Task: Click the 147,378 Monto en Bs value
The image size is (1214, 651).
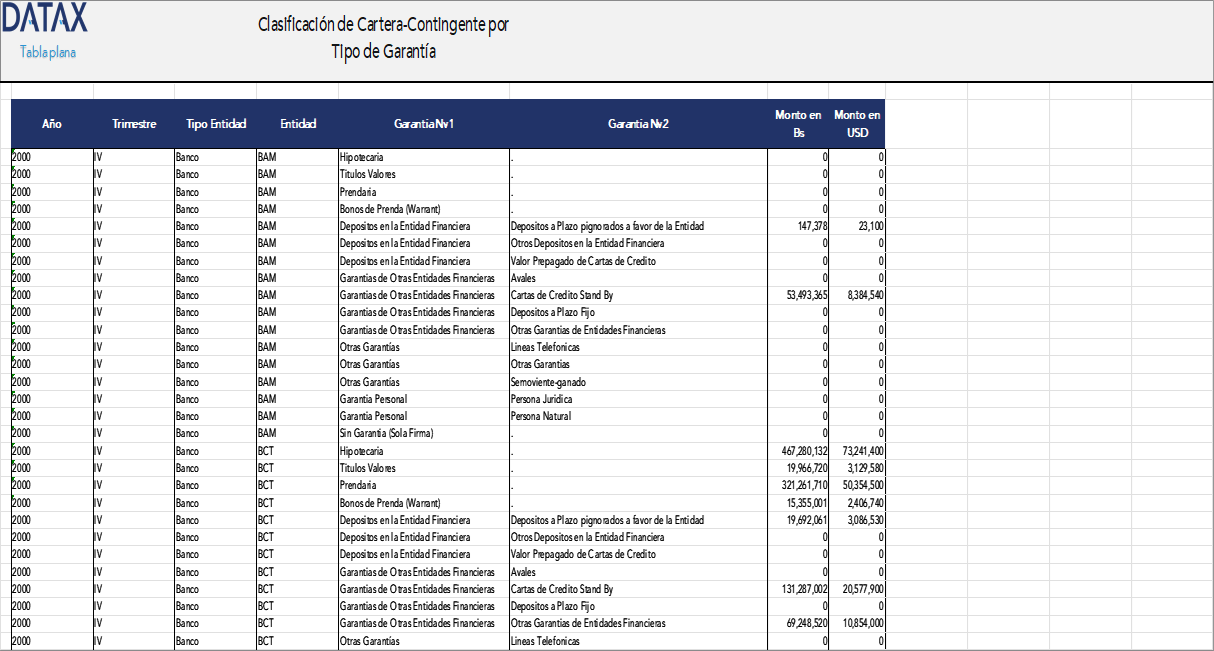Action: point(811,226)
